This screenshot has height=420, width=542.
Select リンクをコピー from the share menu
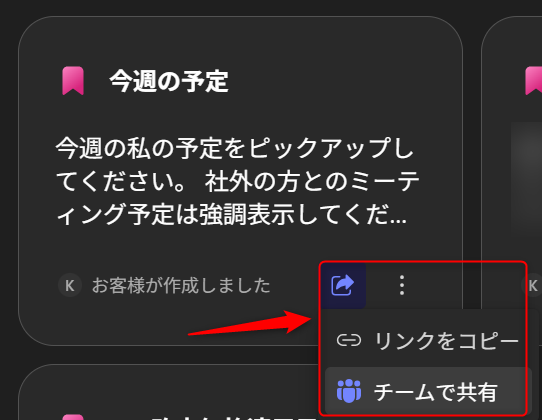[x=426, y=340]
